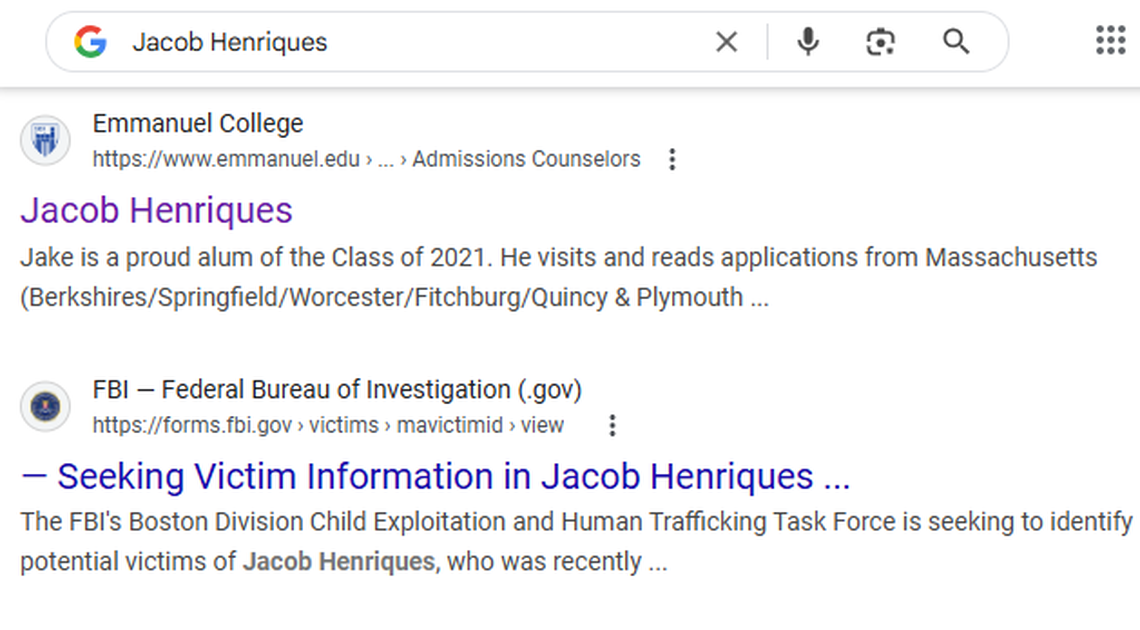Click the Emmanuel College favicon
The width and height of the screenshot is (1140, 630).
pos(45,140)
